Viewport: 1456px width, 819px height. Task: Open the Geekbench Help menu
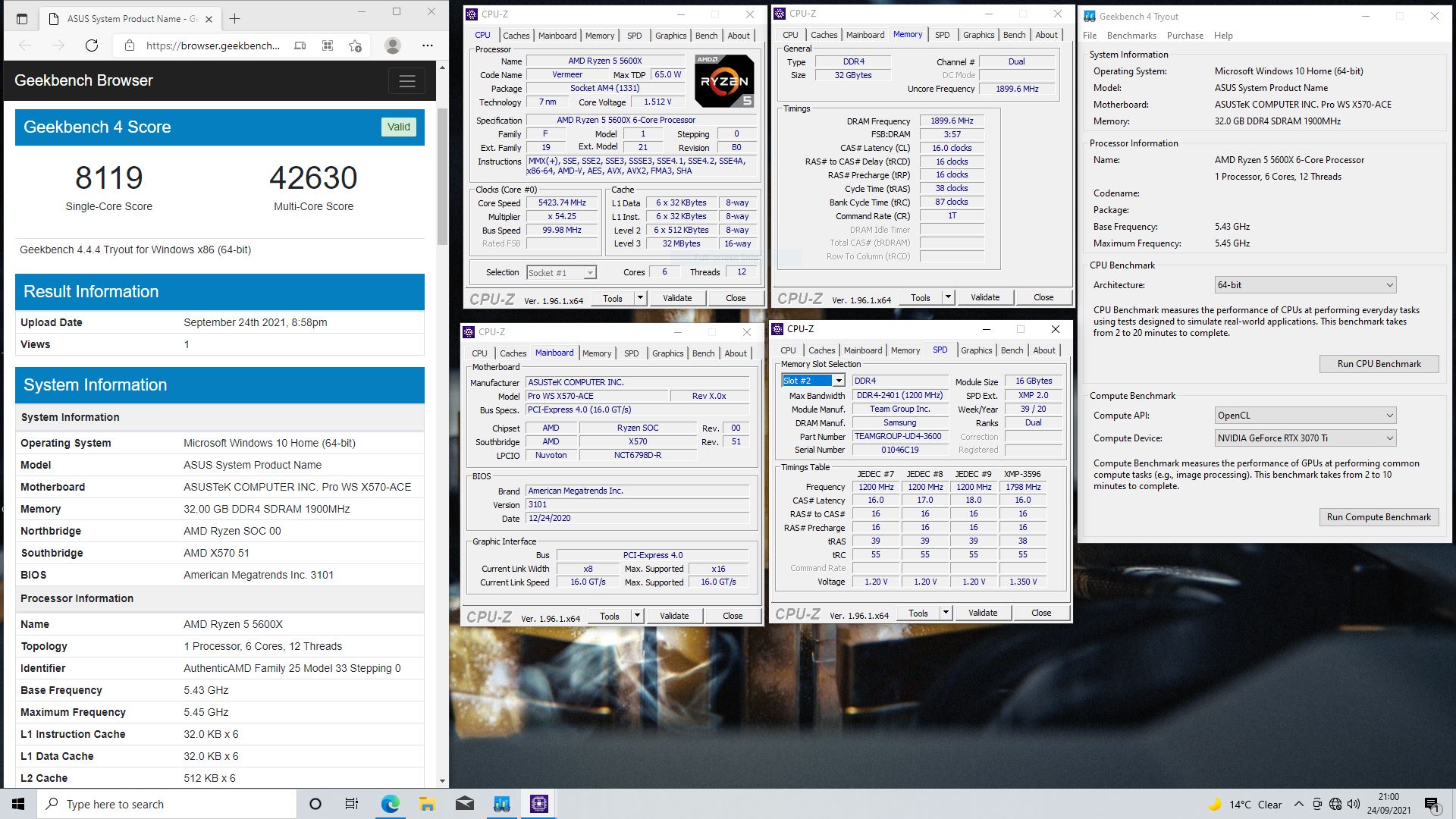pyautogui.click(x=1223, y=36)
